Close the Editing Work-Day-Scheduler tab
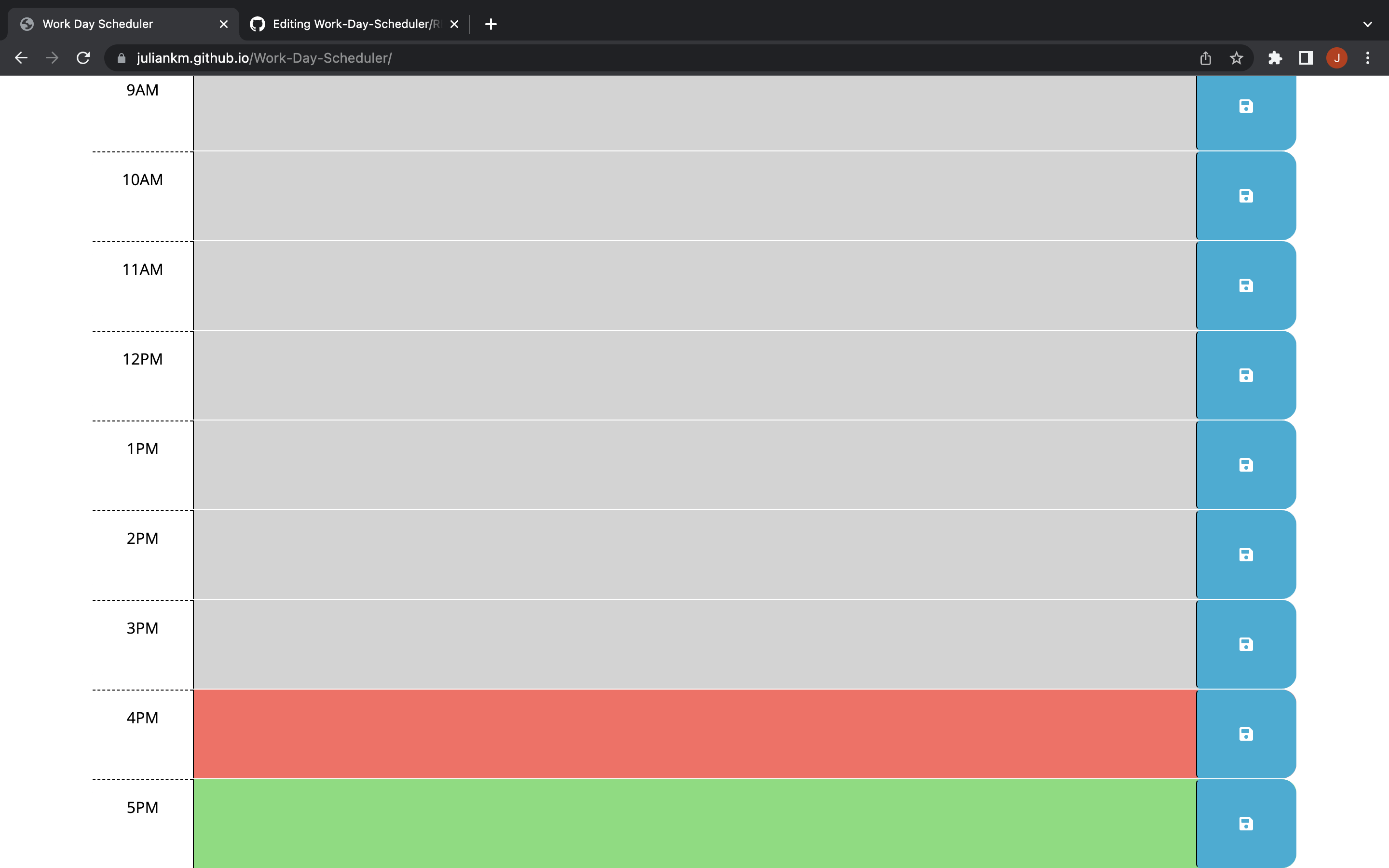 point(454,24)
